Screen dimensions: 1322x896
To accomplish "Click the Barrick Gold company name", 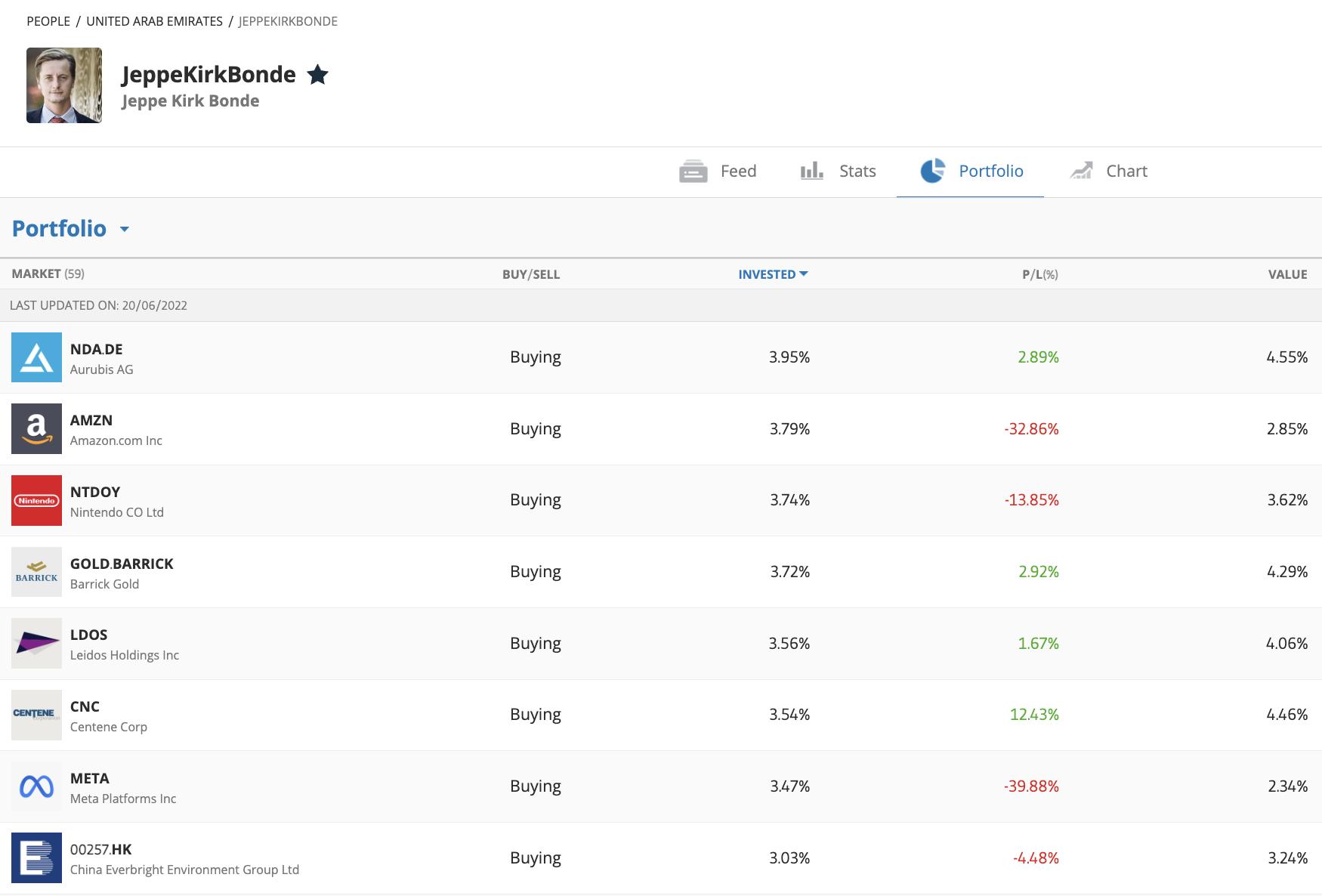I will click(104, 584).
